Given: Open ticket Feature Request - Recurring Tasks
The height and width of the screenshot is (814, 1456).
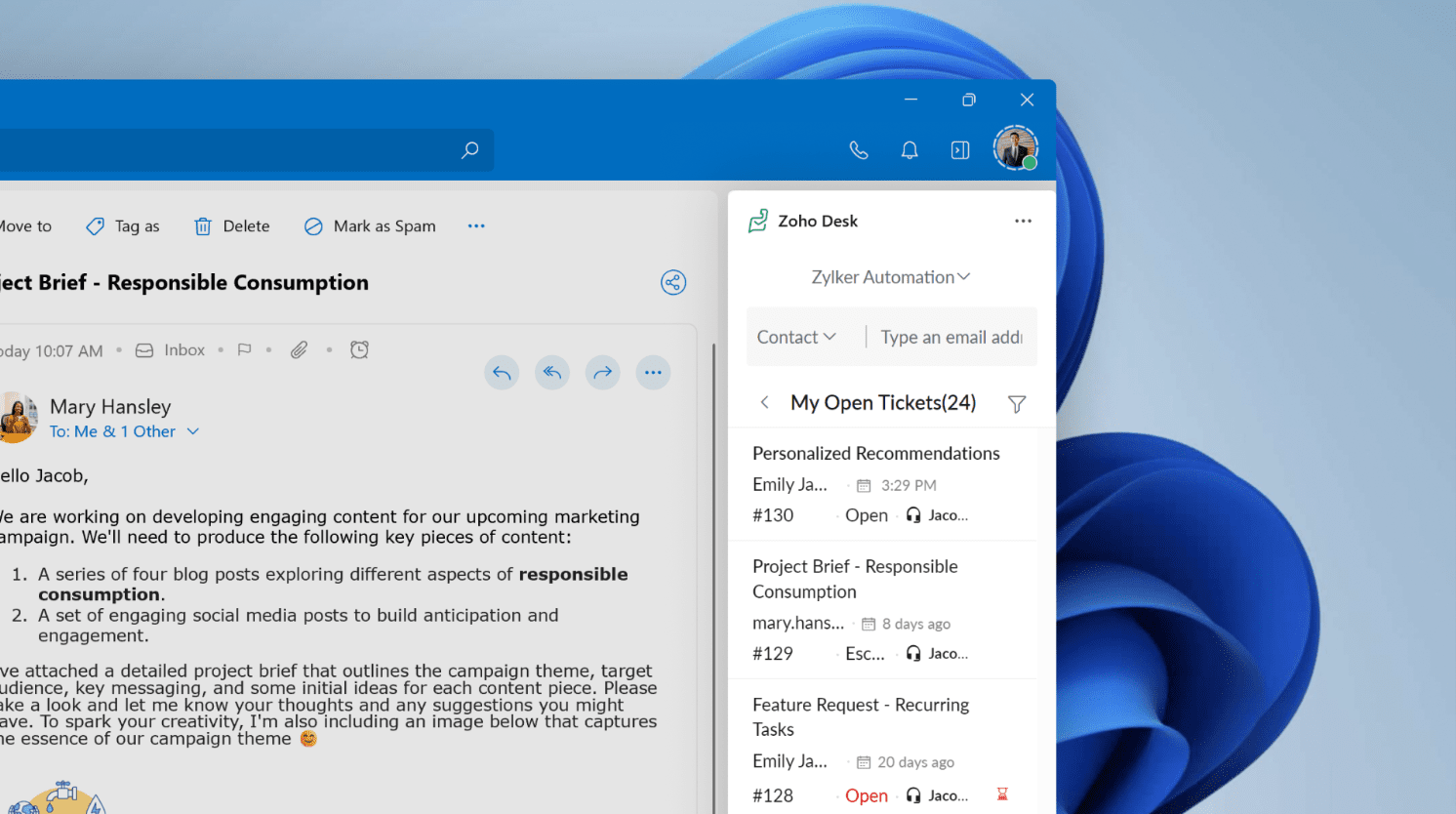Looking at the screenshot, I should 861,717.
